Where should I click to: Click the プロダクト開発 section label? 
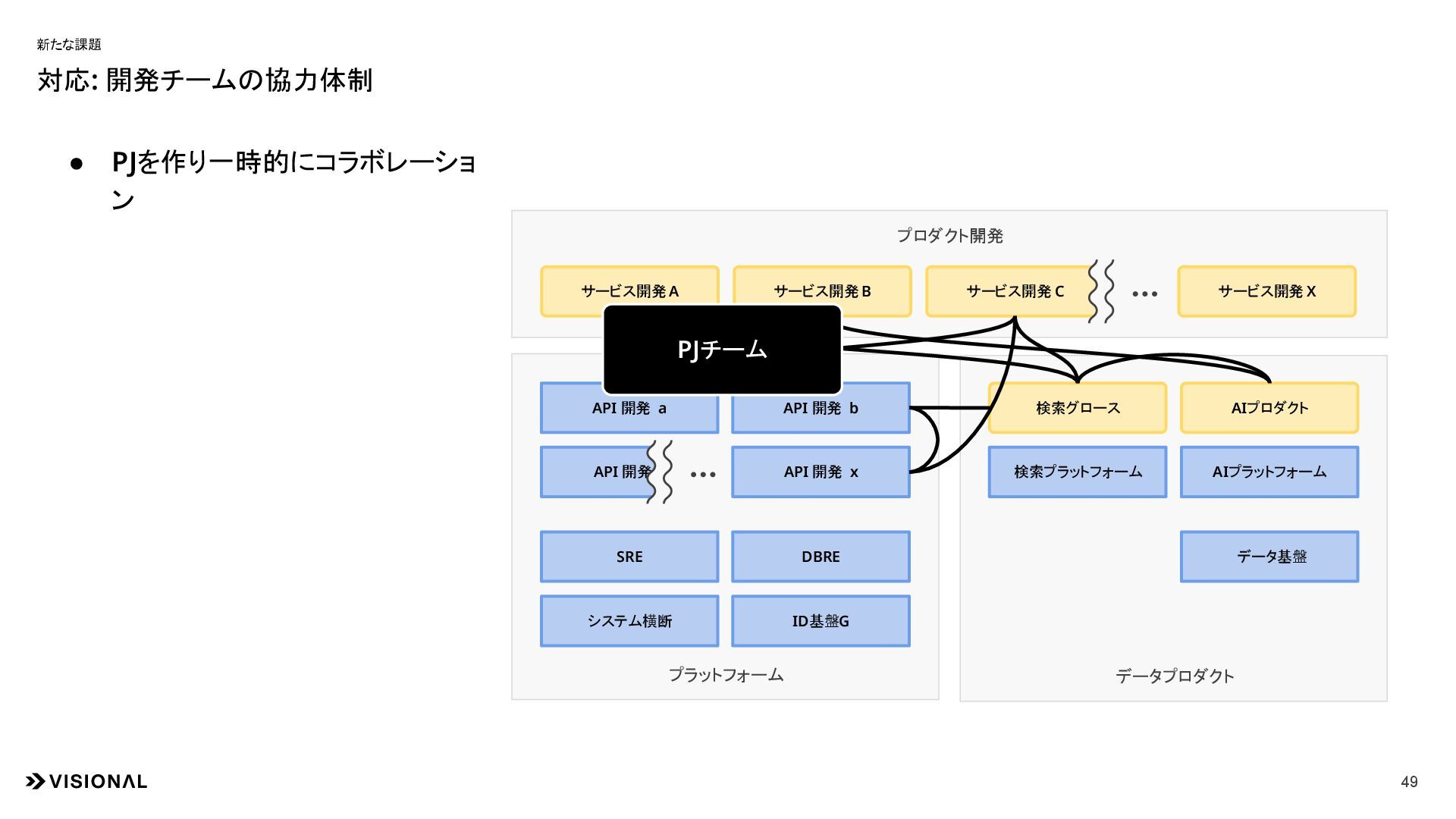[949, 236]
